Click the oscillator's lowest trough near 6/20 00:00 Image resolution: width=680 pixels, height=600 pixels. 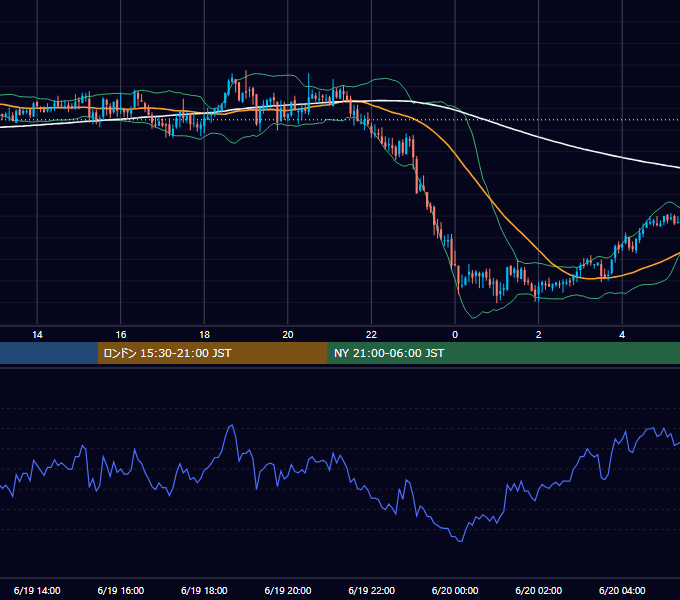pos(460,541)
